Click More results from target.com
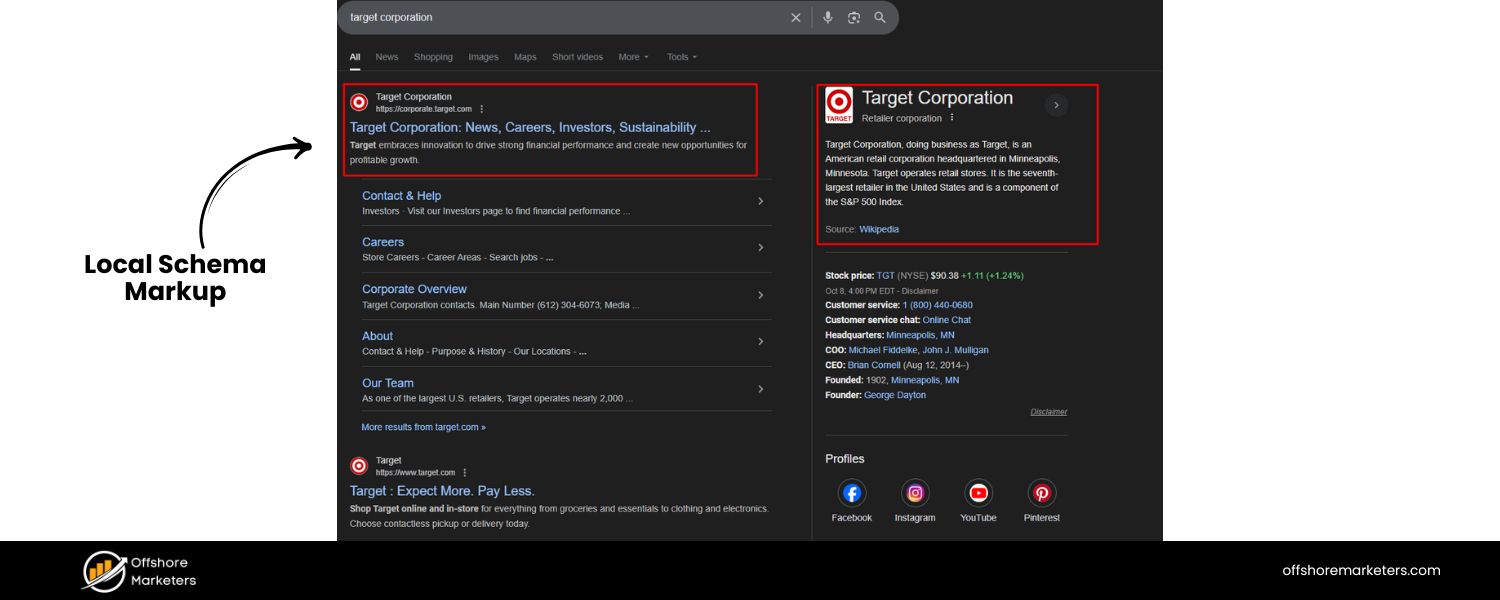 click(x=423, y=427)
